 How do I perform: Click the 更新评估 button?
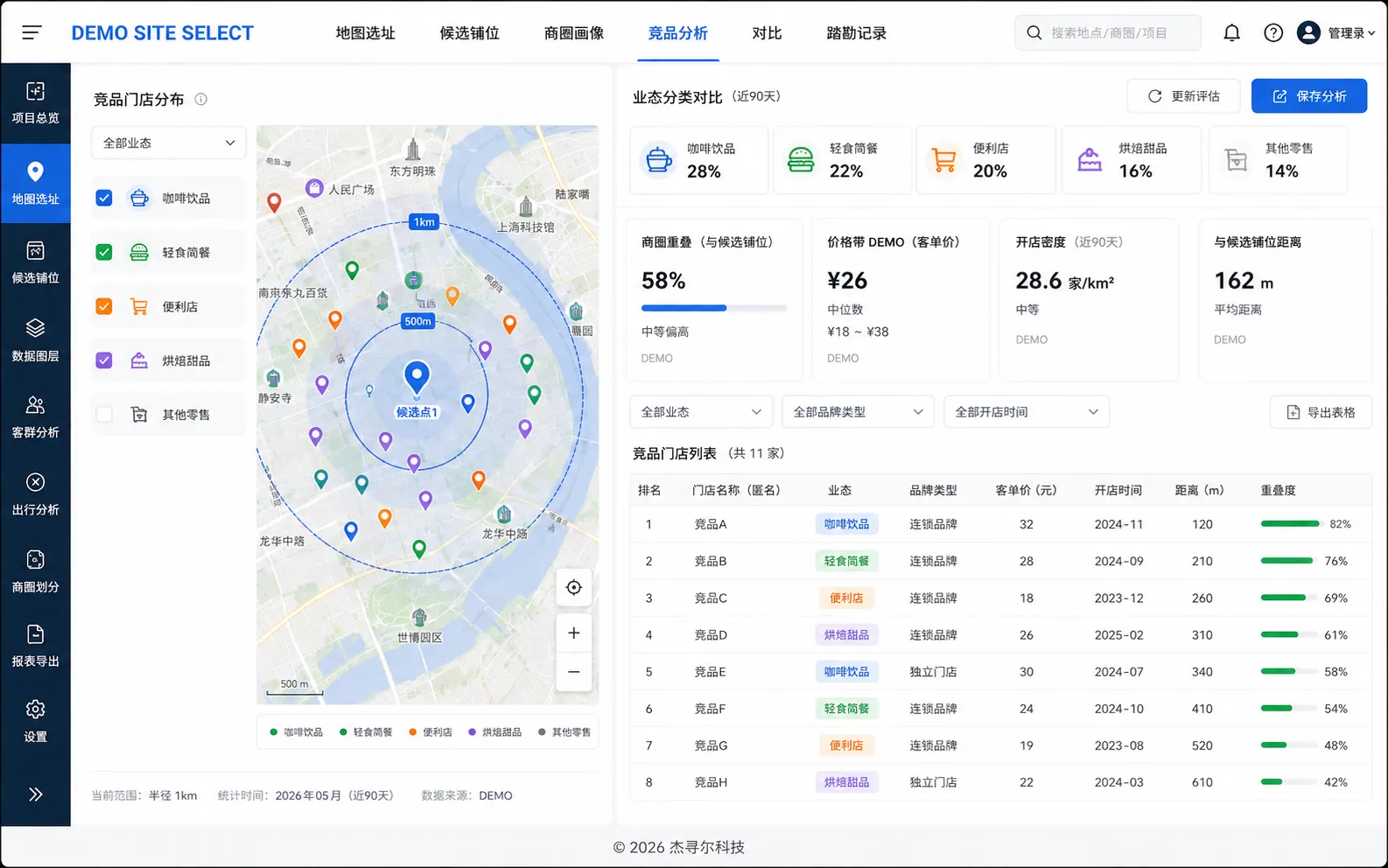[1183, 96]
